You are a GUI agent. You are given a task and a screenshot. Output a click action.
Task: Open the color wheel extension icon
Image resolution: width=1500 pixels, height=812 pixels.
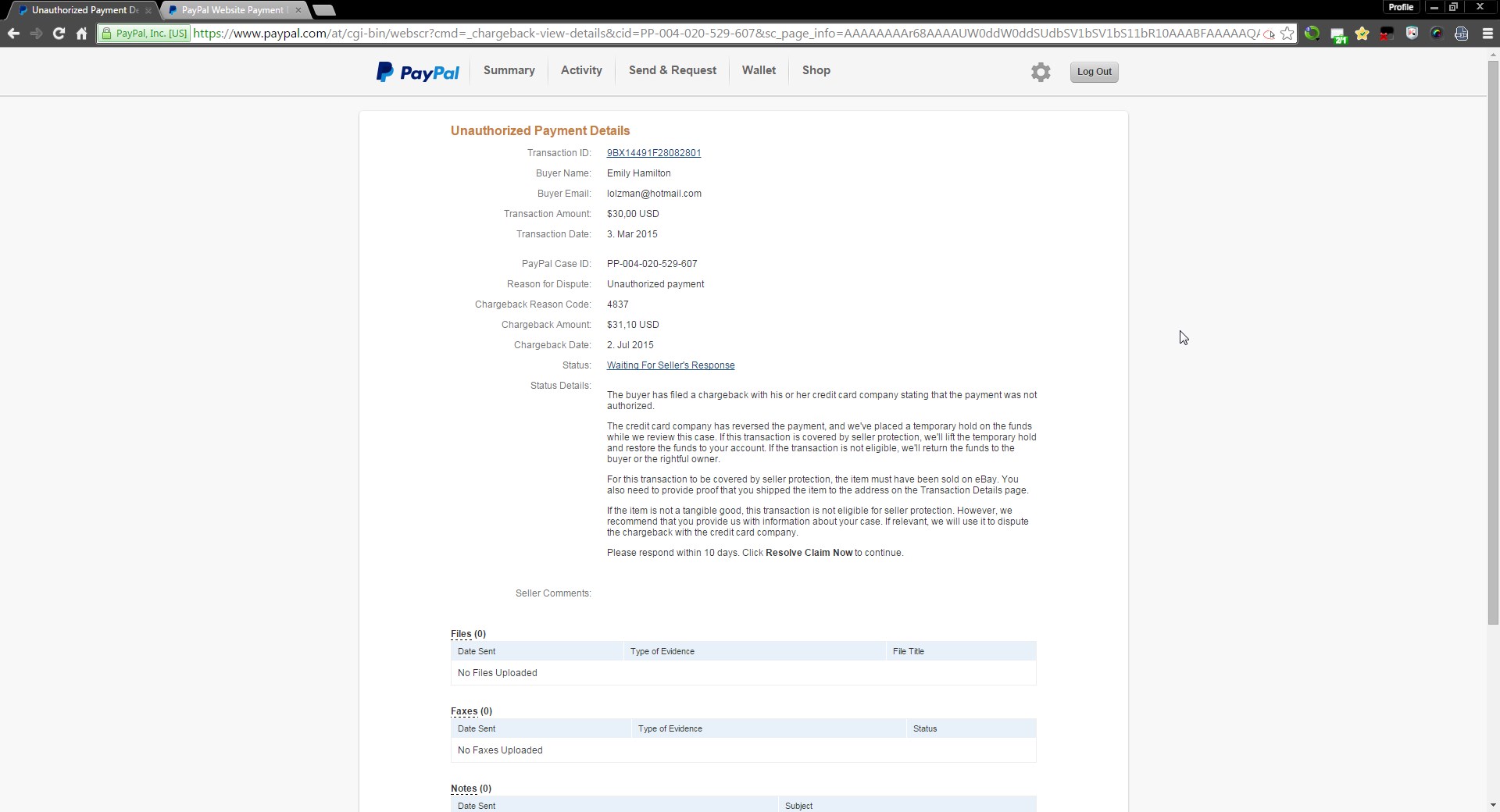1437,34
